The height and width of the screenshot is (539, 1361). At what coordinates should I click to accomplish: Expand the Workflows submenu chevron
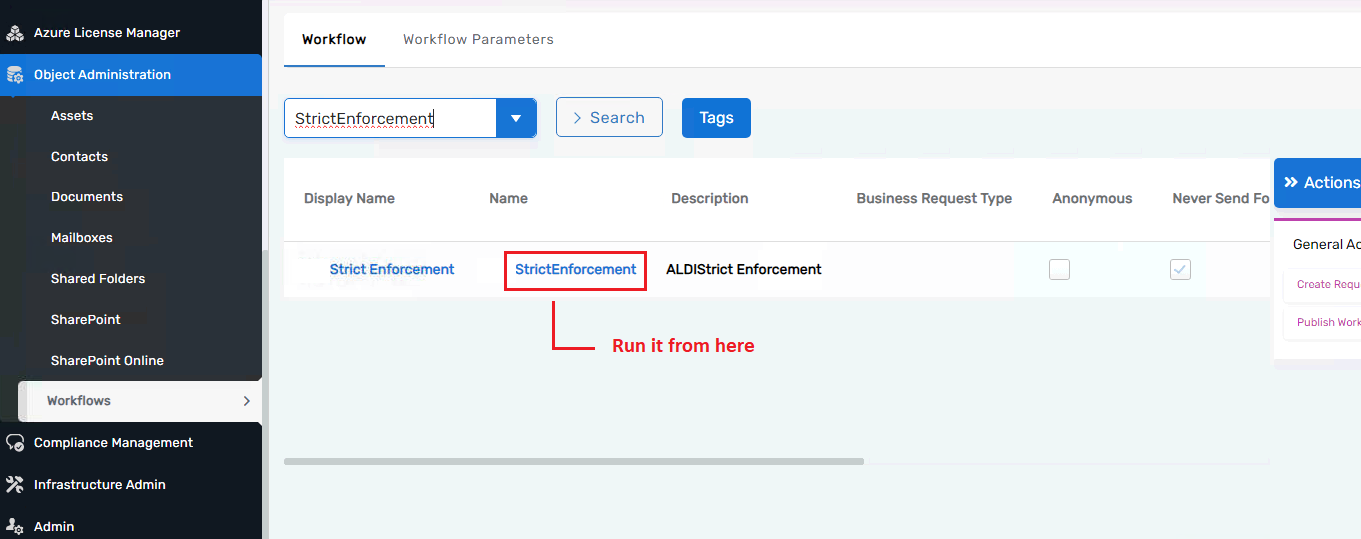pos(246,401)
